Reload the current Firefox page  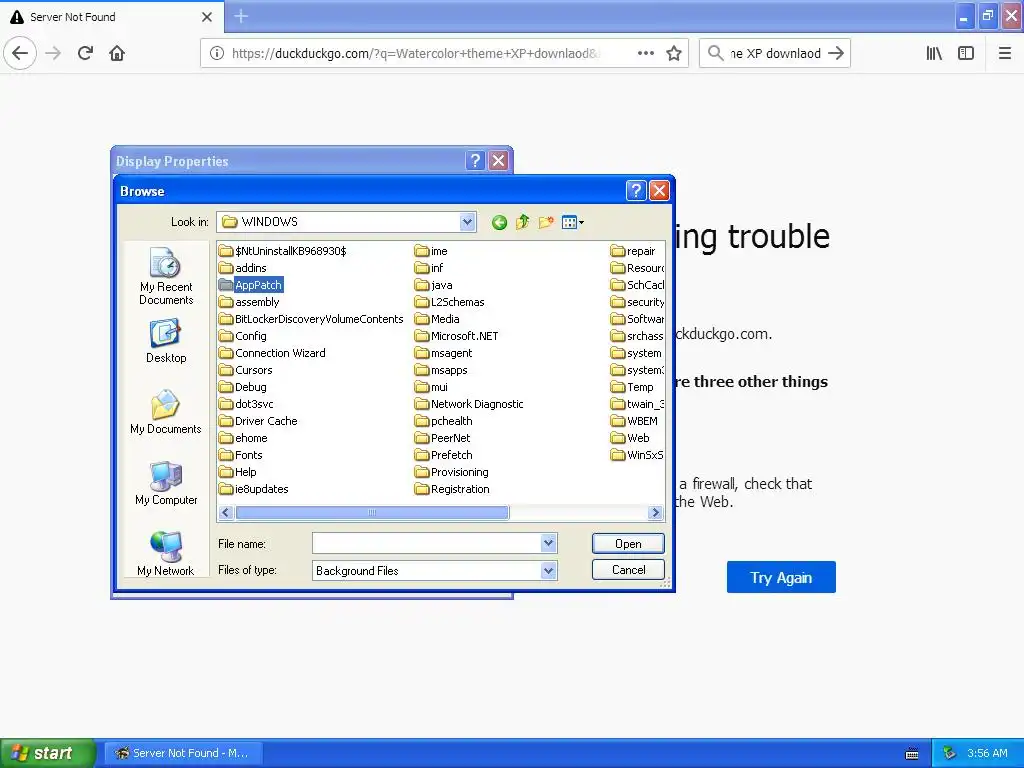click(x=85, y=54)
